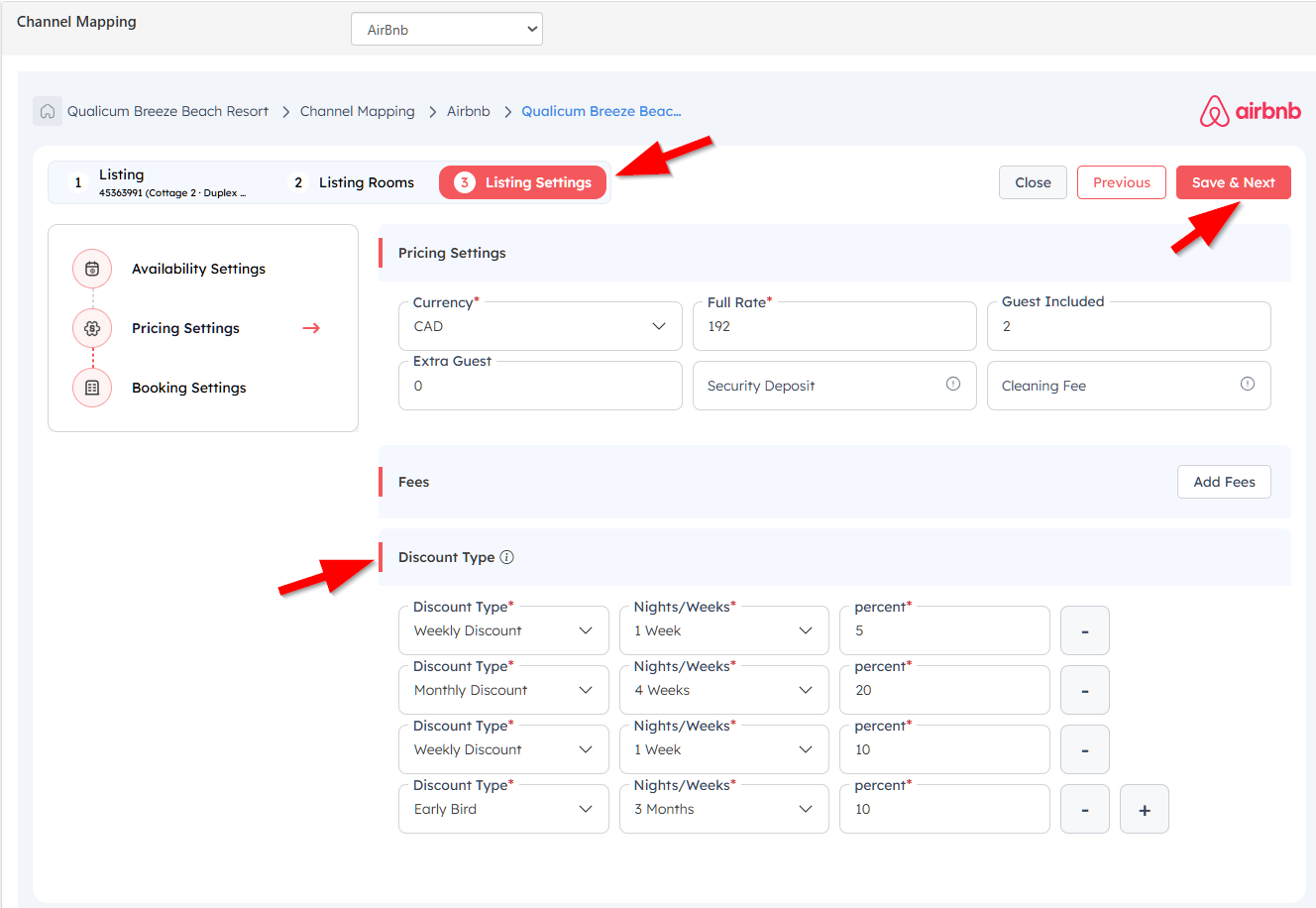Focus percent field in first discount row

click(x=944, y=630)
